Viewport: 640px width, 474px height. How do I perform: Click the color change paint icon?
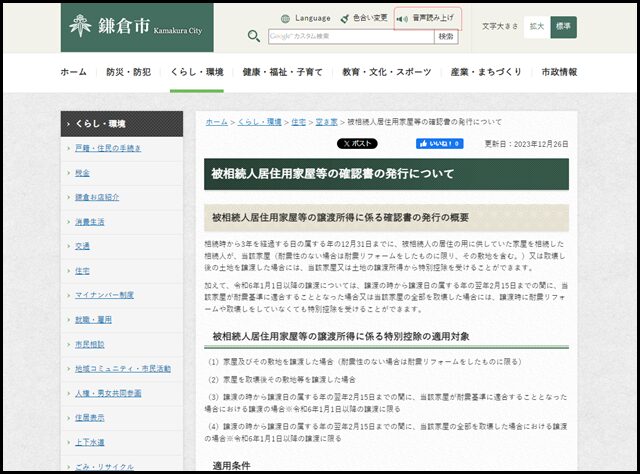point(345,18)
